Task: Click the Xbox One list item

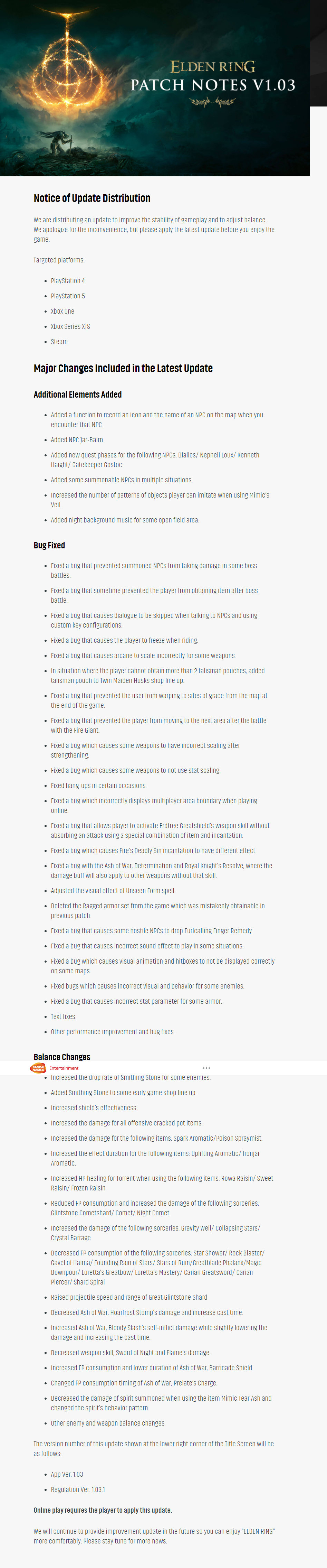Action: [x=62, y=311]
